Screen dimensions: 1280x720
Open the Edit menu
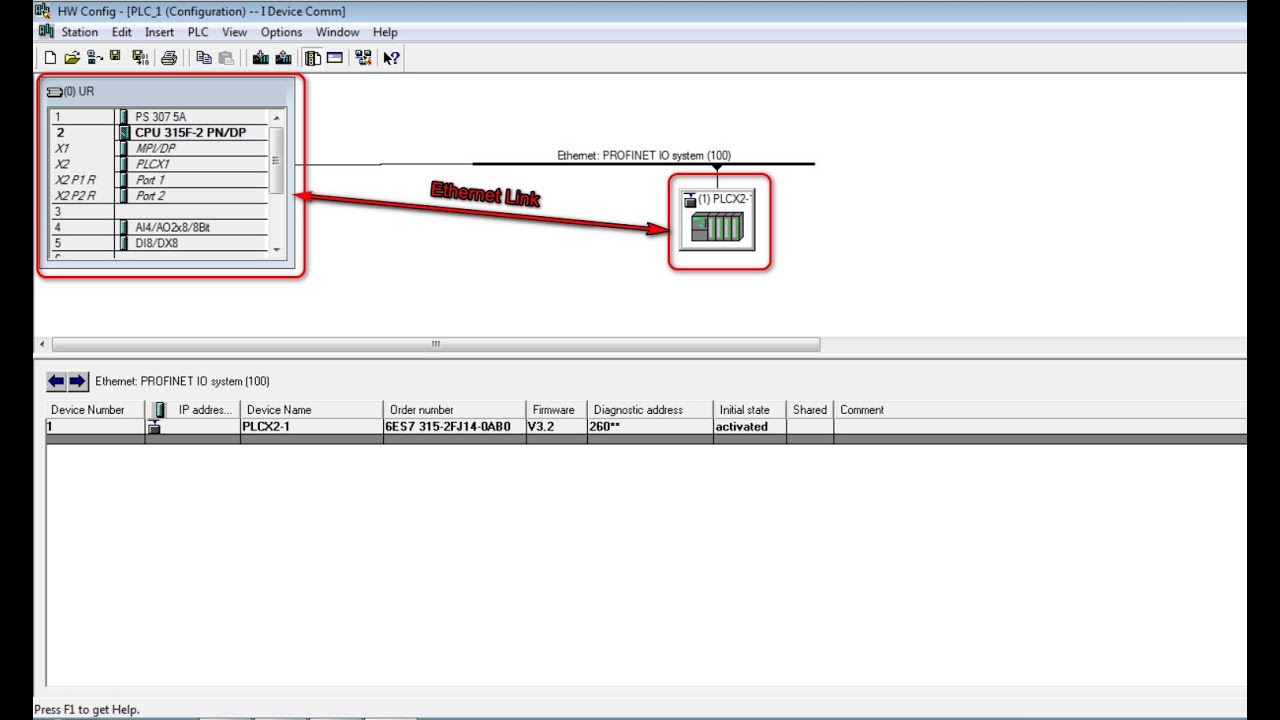[x=122, y=32]
